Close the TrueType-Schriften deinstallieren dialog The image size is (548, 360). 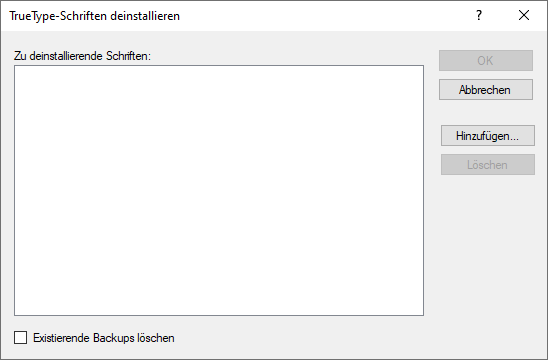coord(524,15)
